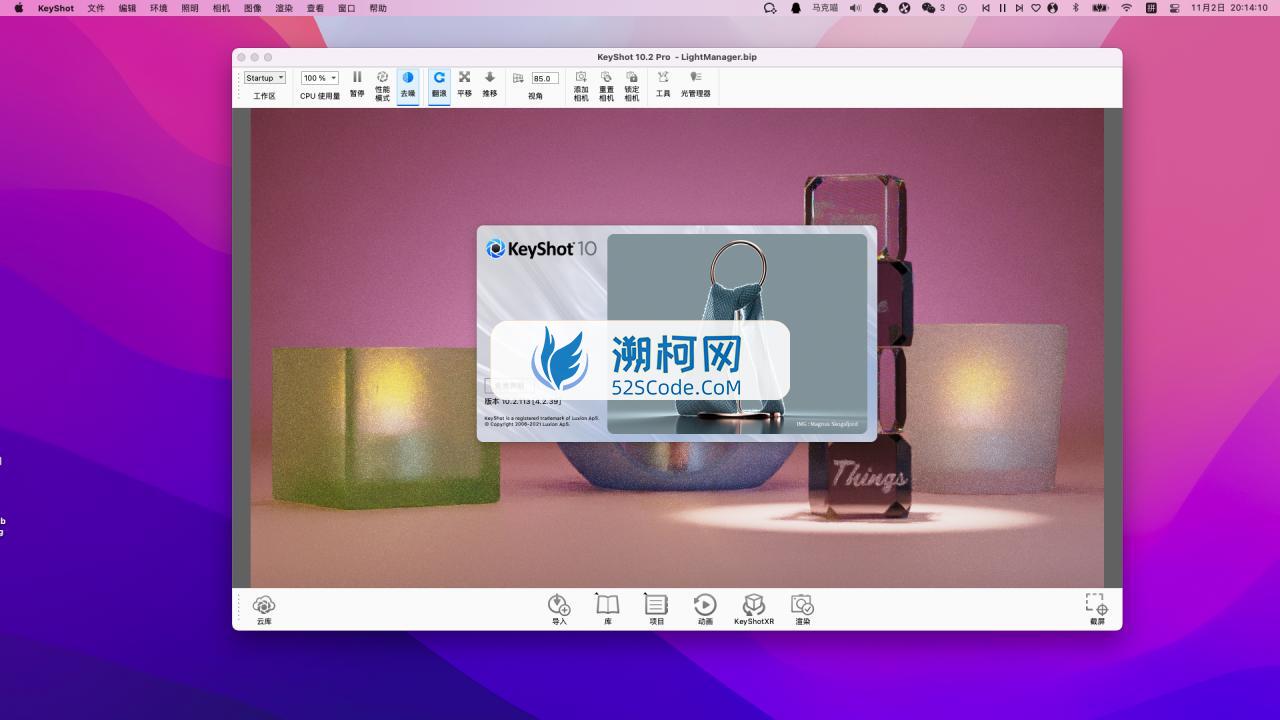
Task: Open the 编辑 menu
Action: tap(127, 8)
